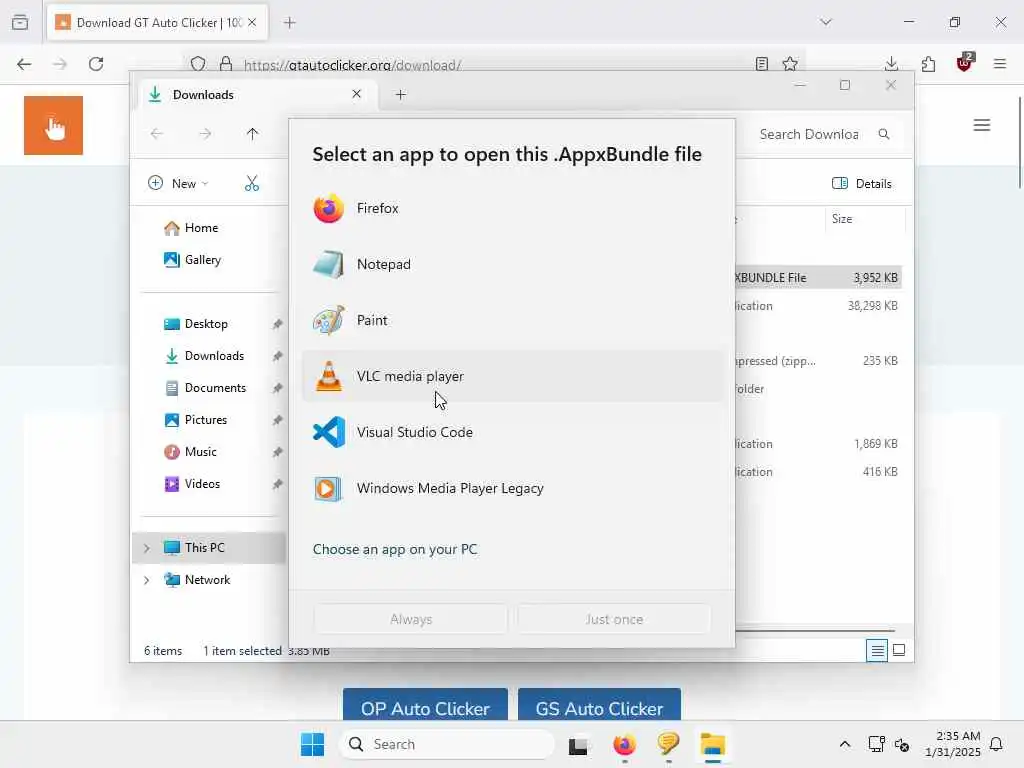
Task: Click the Explorer search magnifier icon
Action: (x=884, y=134)
